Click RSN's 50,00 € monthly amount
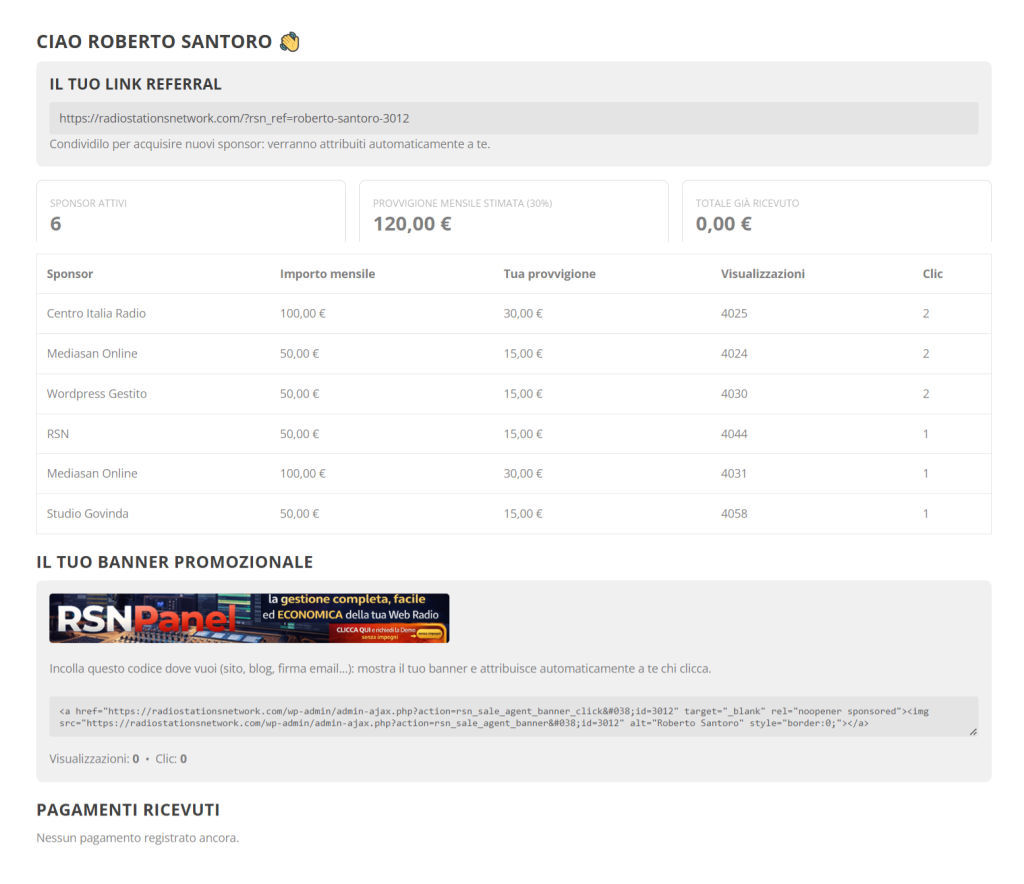1024x884 pixels. point(299,434)
